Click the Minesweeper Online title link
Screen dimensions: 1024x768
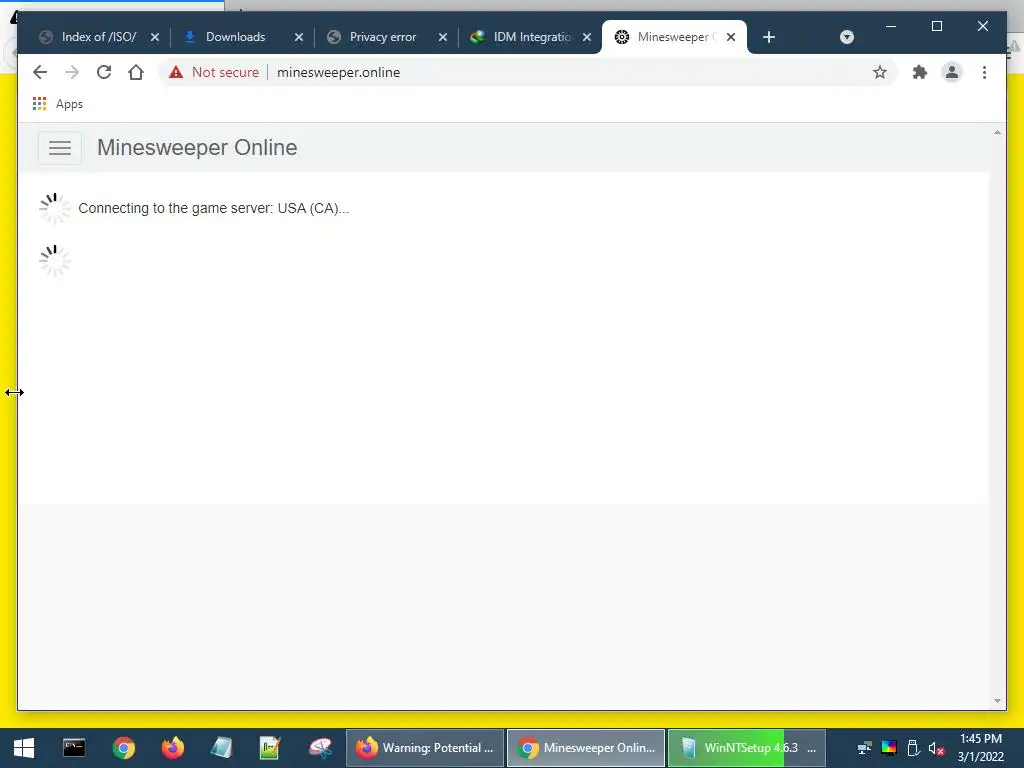197,148
